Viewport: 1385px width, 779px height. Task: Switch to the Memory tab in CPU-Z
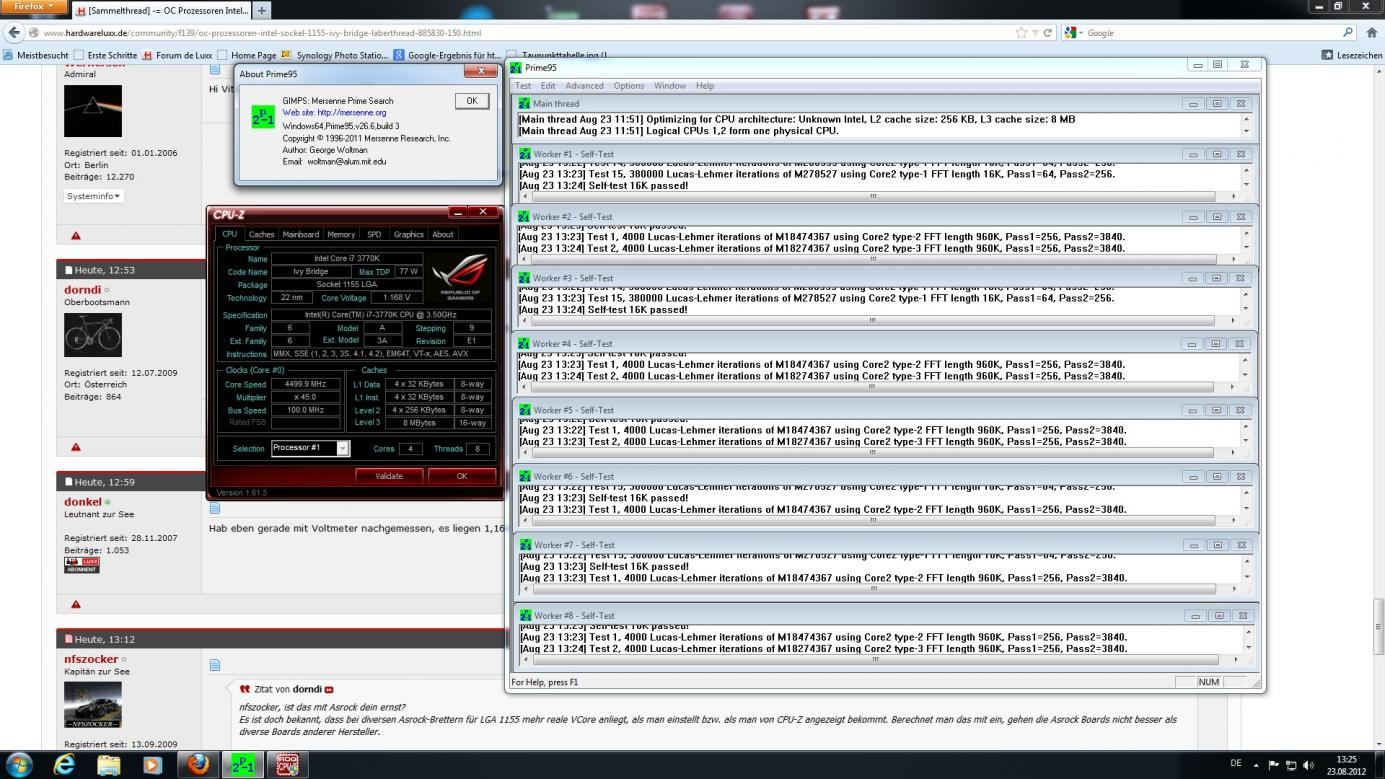tap(341, 234)
